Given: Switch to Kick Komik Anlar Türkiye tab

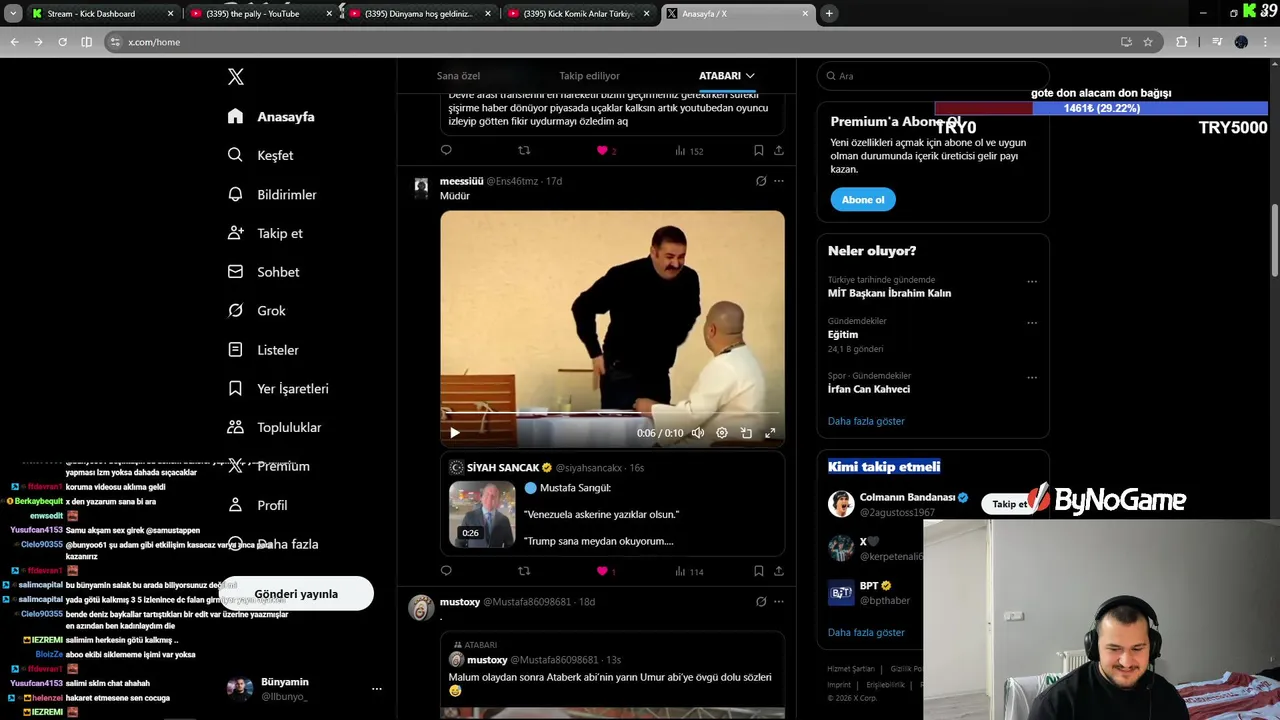Looking at the screenshot, I should [x=578, y=14].
